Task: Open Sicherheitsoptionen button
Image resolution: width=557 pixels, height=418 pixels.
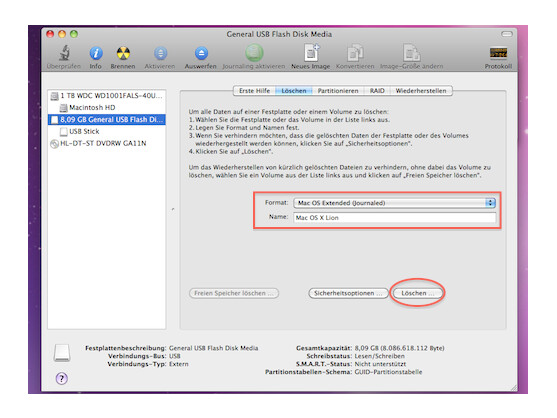Action: 348,293
